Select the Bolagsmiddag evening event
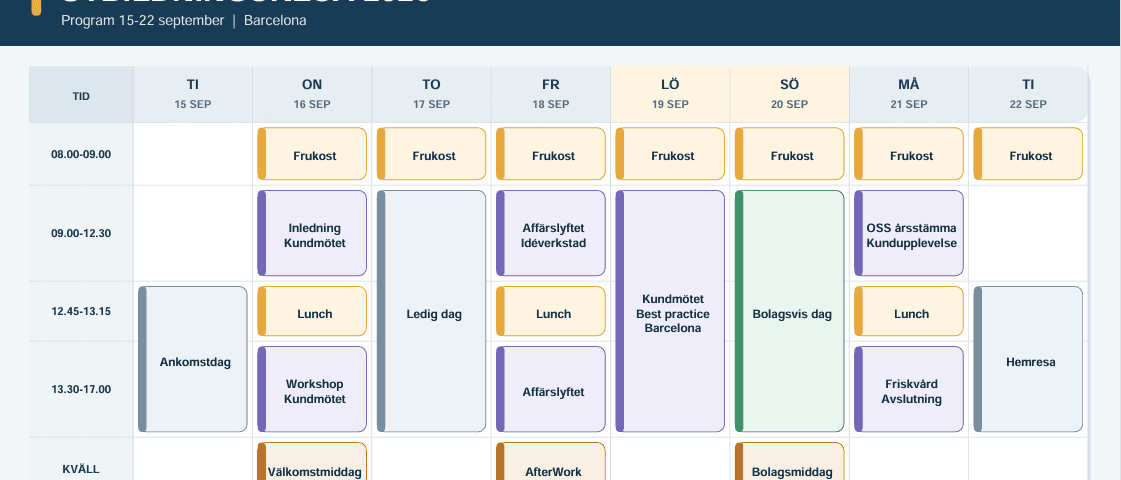 click(789, 461)
